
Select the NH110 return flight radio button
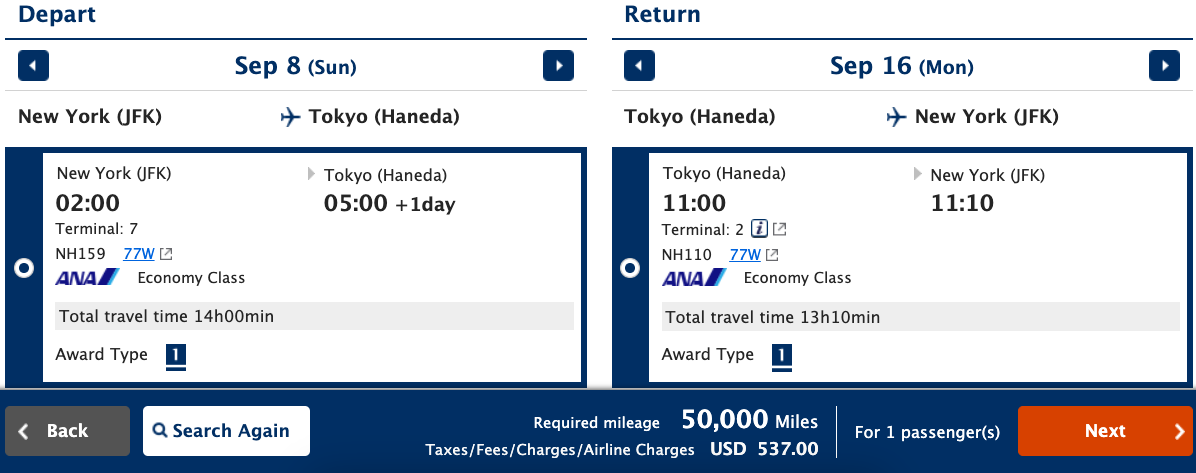pos(630,269)
